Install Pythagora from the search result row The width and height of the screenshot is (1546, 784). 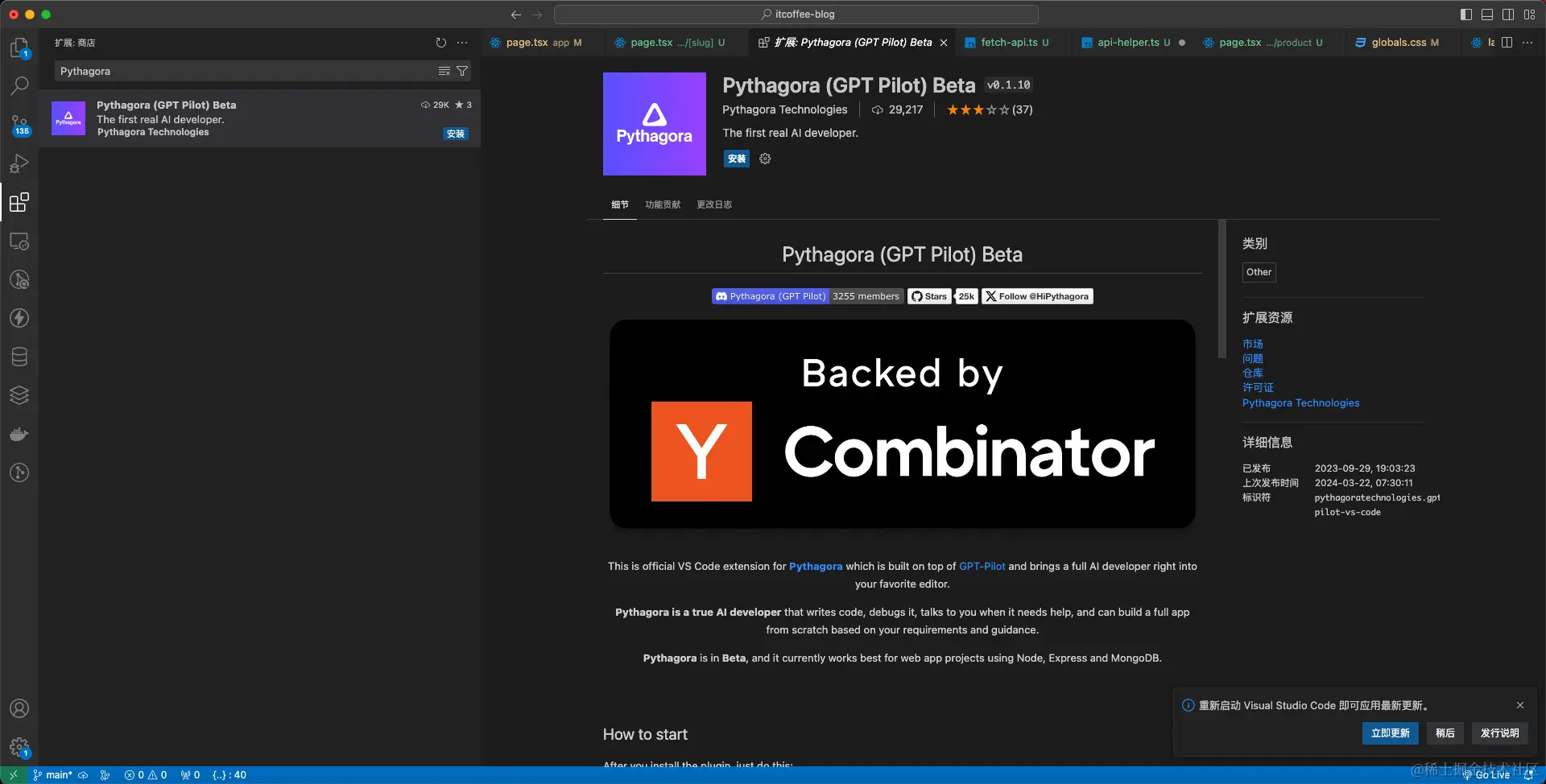456,134
